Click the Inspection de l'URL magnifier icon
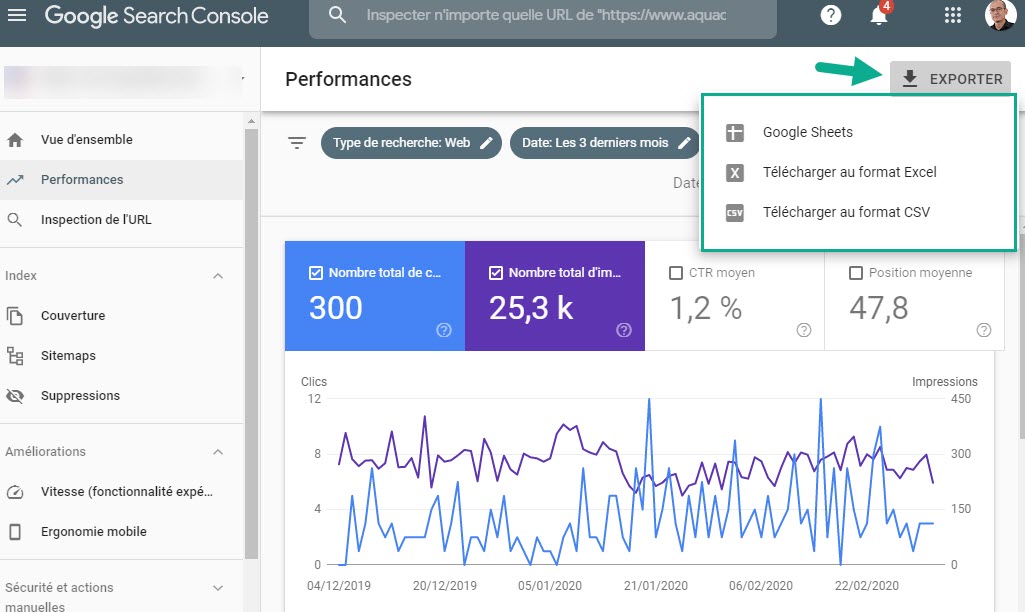1025x612 pixels. [x=15, y=220]
